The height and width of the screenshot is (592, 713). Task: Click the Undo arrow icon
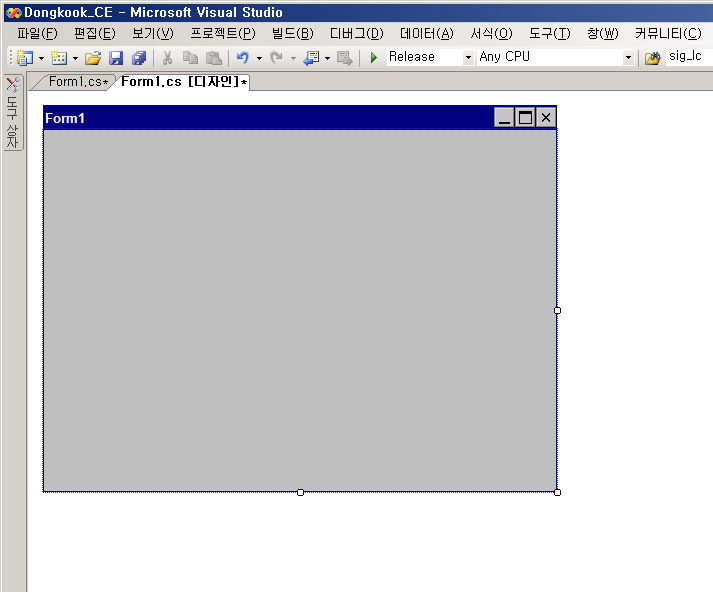coord(243,58)
